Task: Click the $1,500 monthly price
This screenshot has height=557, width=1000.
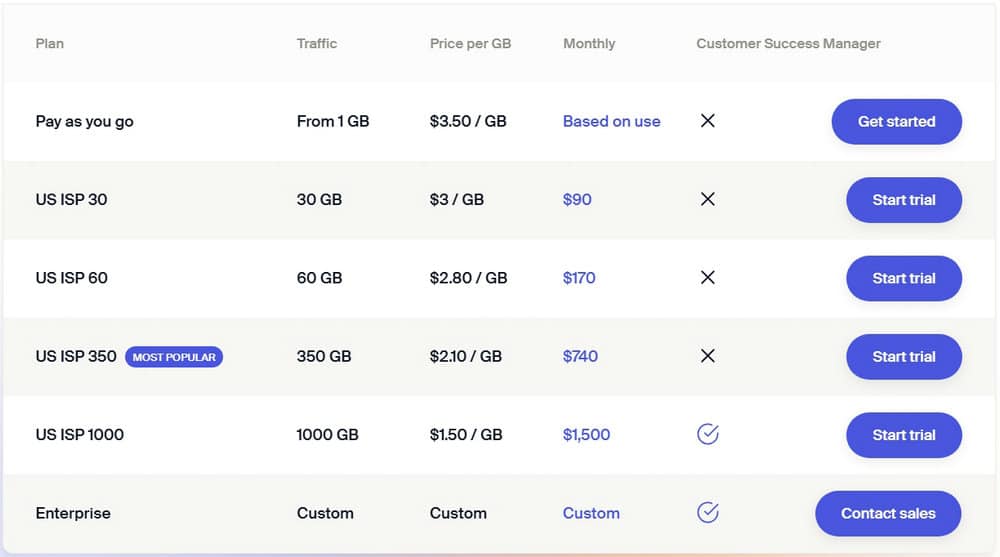Action: coord(587,434)
